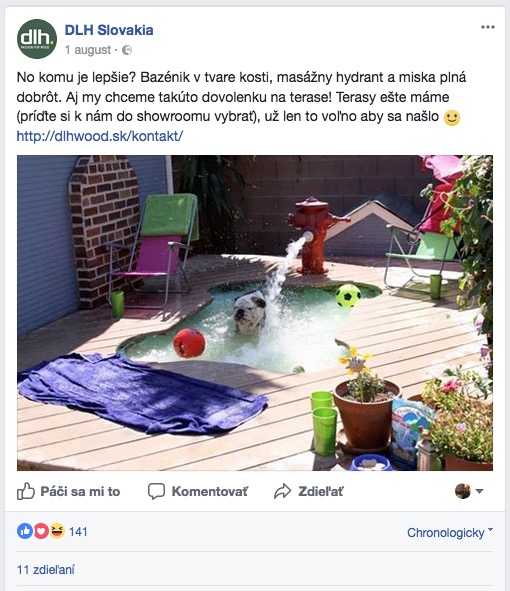
Task: Open the dlhwood.sk/kontakt link
Action: (x=100, y=136)
